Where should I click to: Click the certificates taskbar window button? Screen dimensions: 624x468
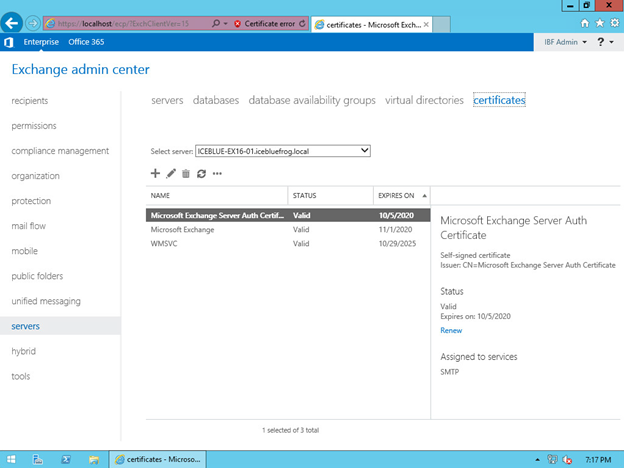(x=158, y=459)
